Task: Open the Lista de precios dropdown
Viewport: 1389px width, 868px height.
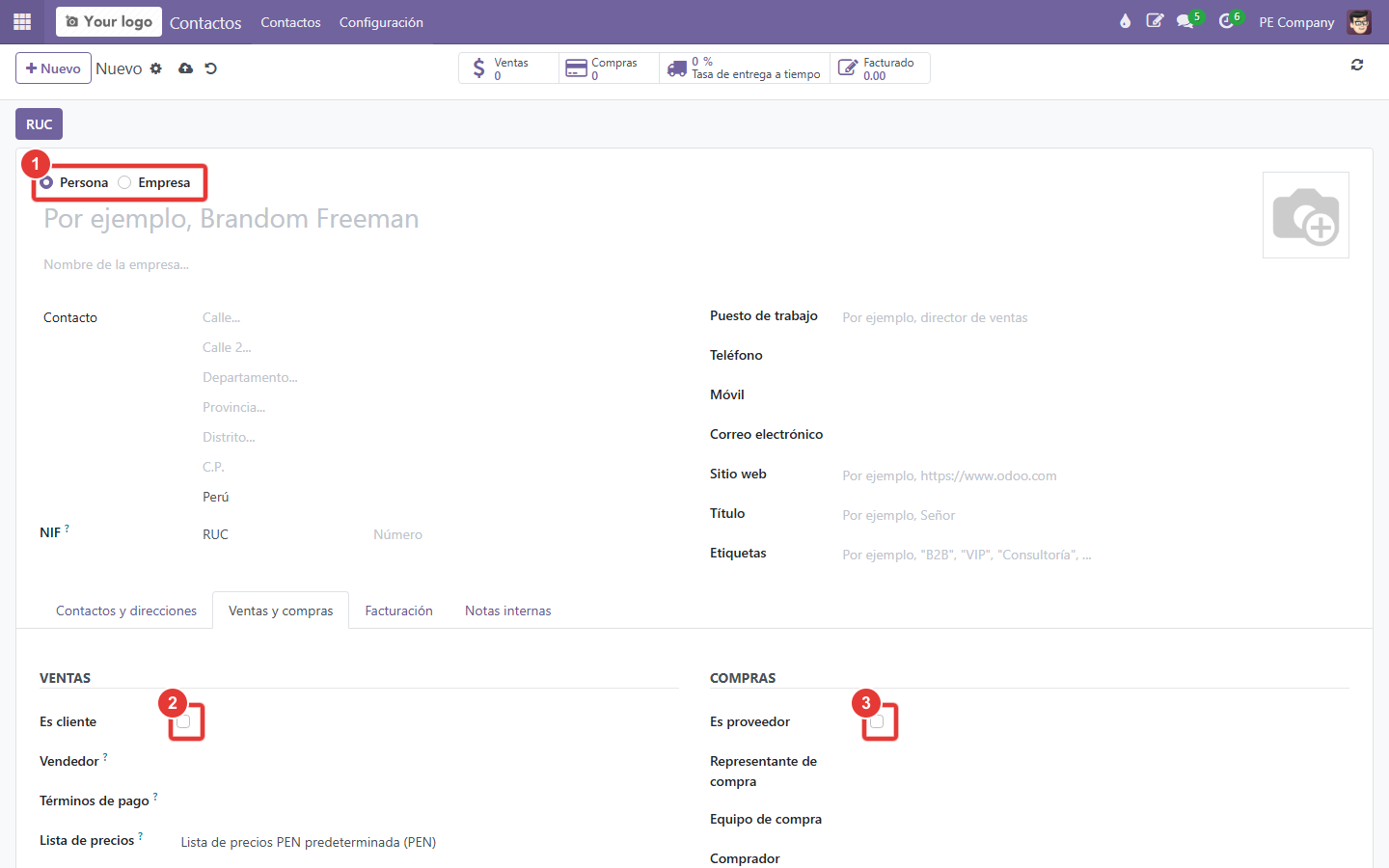Action: click(x=424, y=842)
